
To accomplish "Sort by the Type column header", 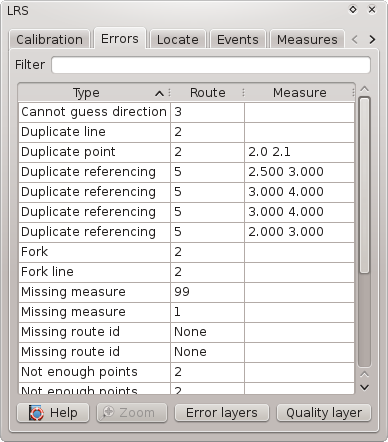I will 94,93.
